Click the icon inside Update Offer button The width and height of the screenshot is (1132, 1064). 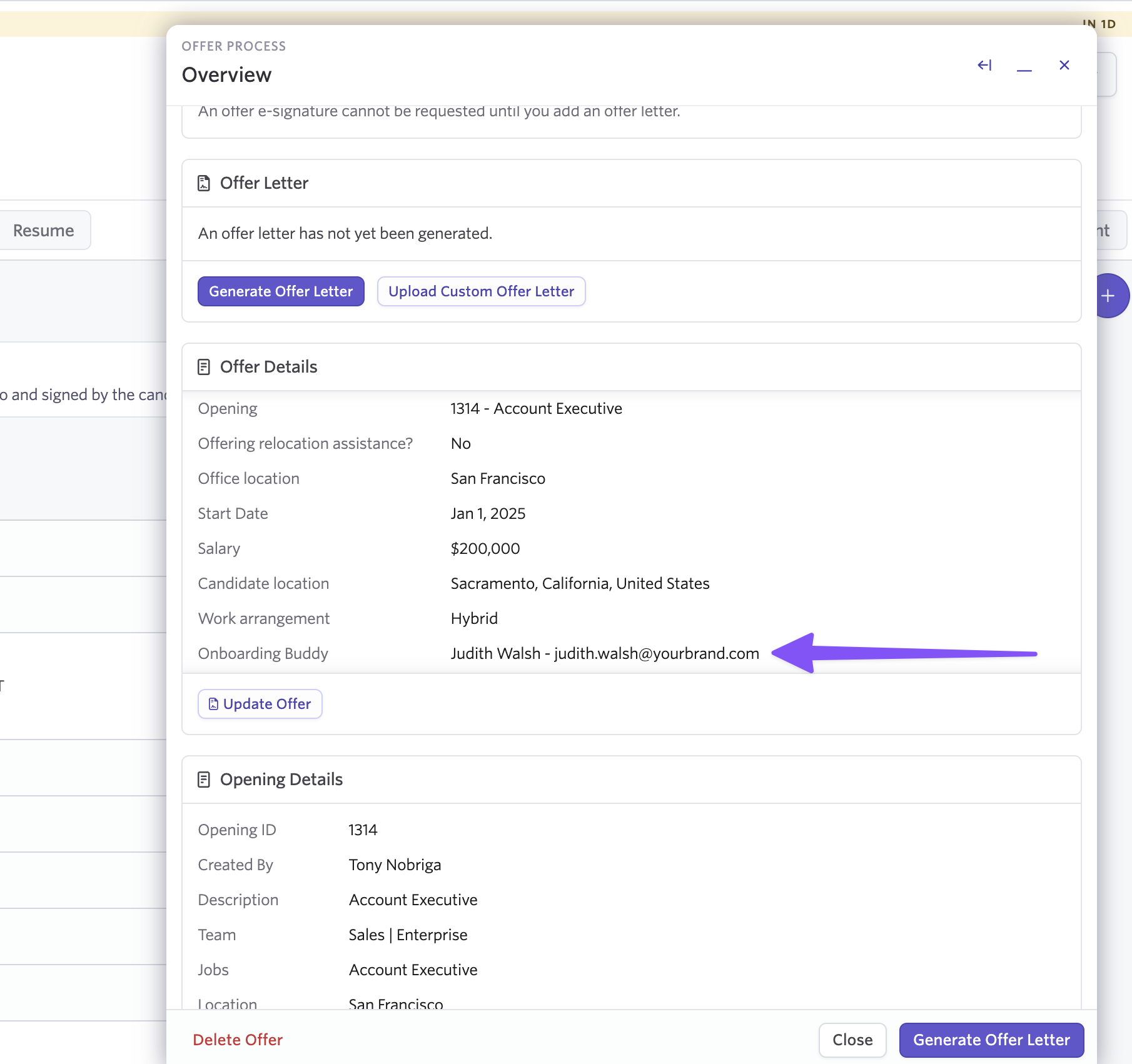point(213,704)
